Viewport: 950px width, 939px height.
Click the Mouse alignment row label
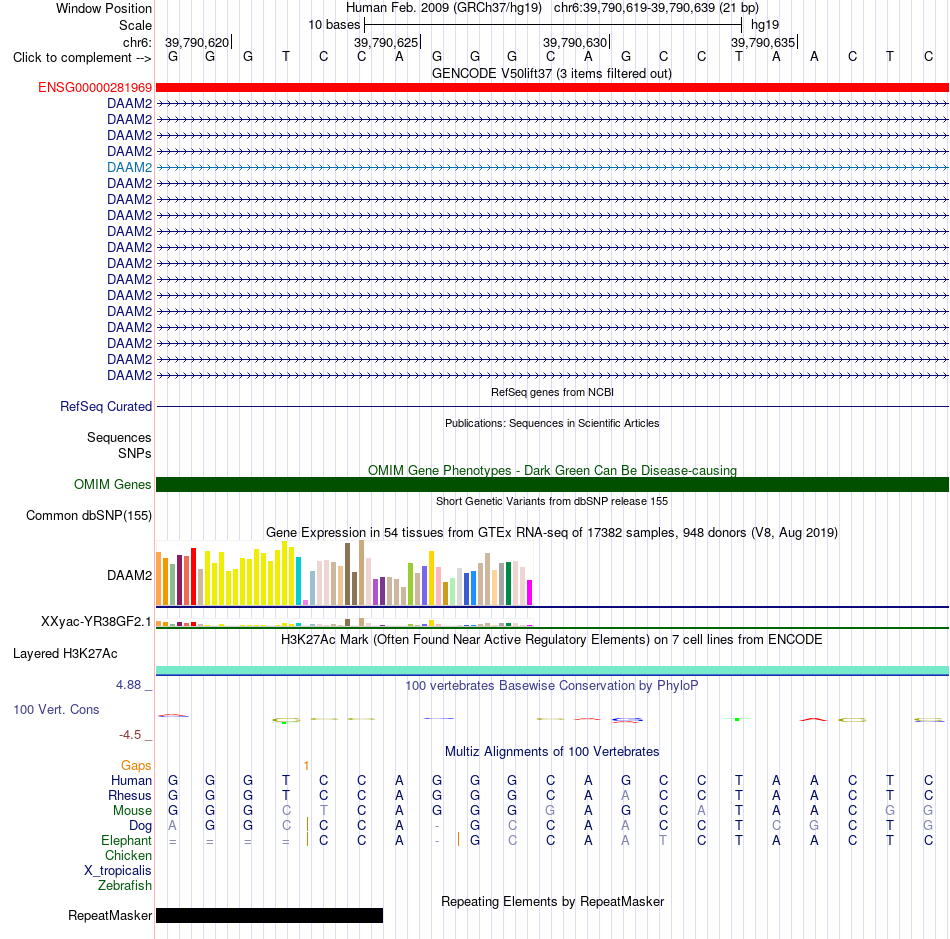point(132,811)
